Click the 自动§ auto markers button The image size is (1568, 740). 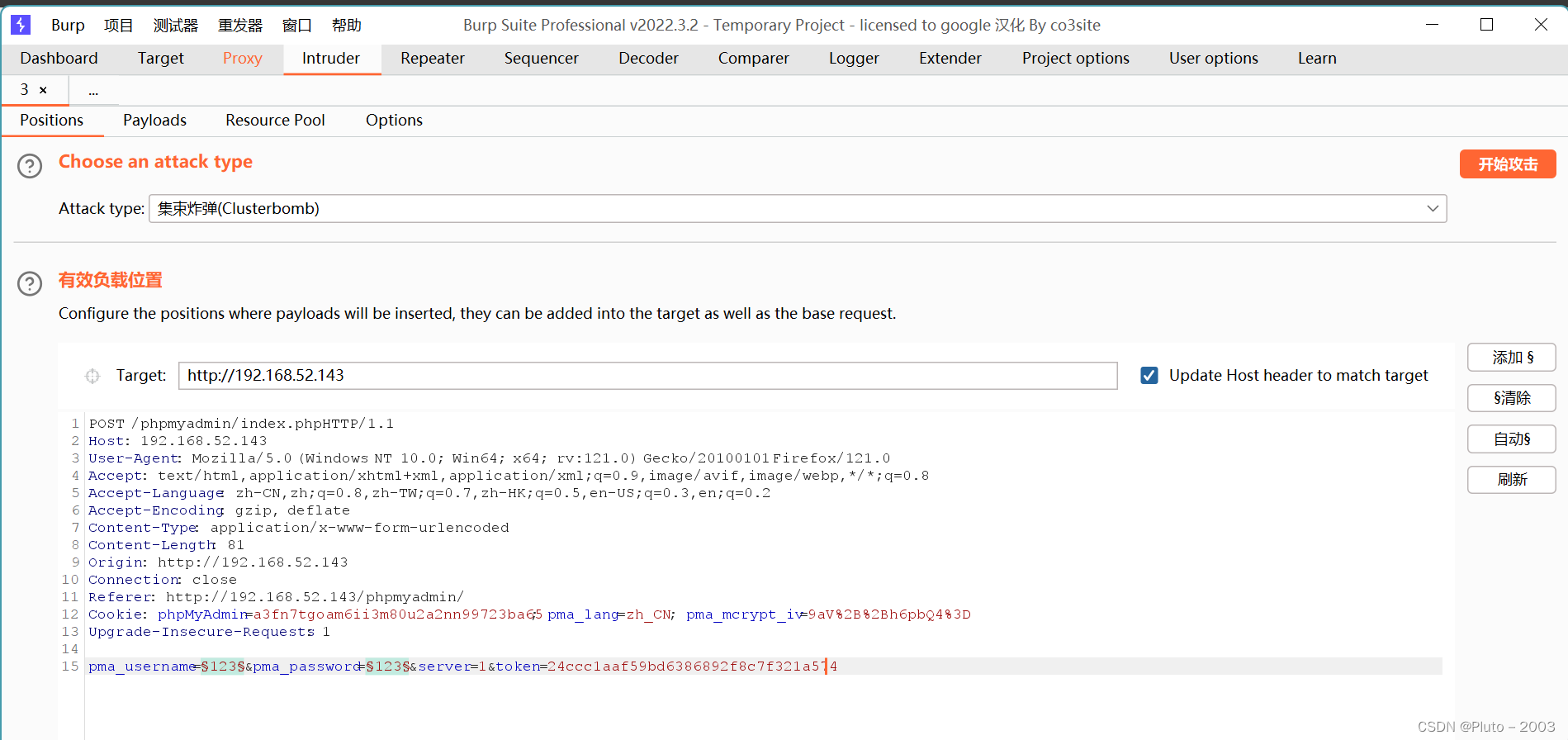point(1511,439)
